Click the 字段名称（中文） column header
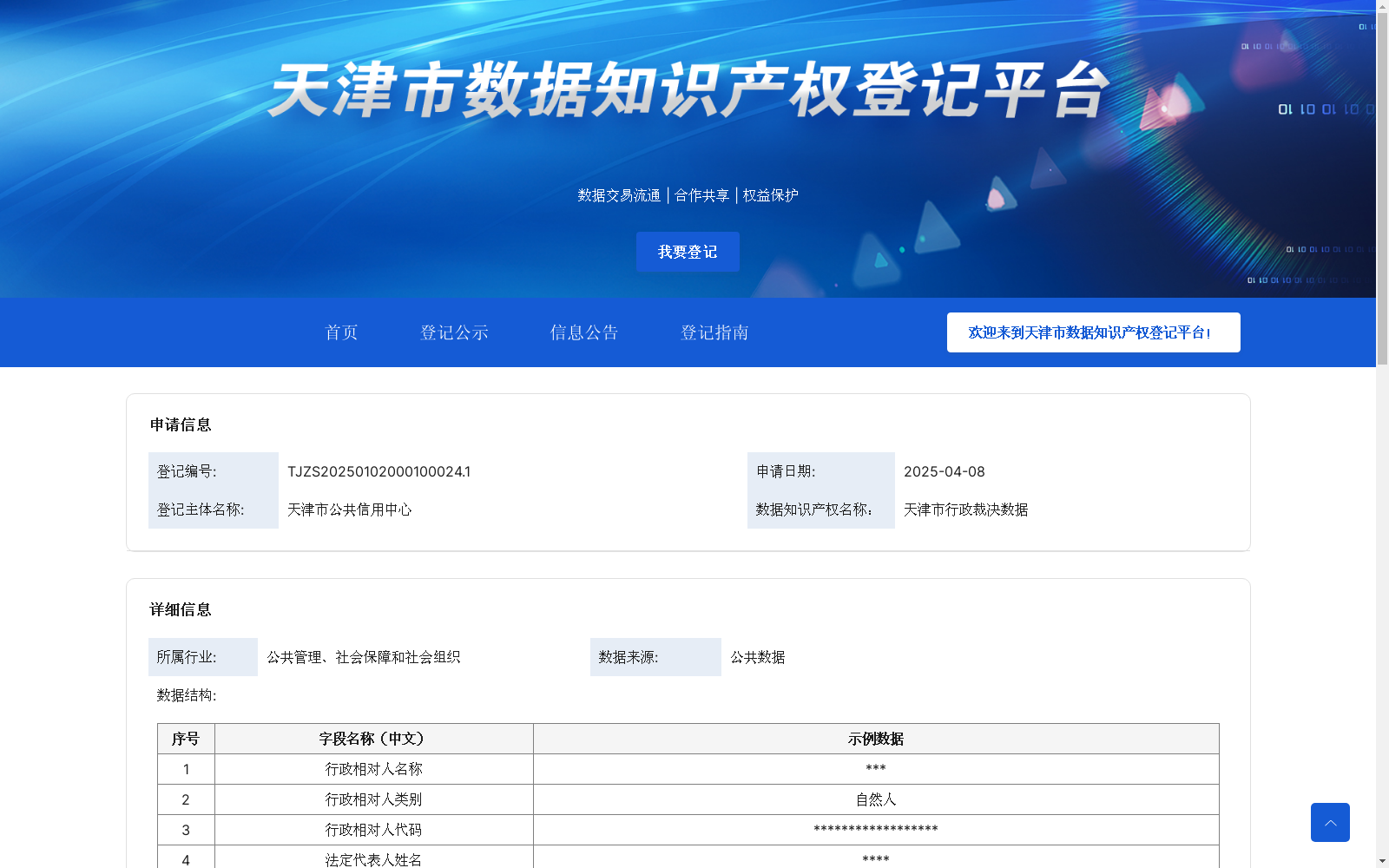Viewport: 1389px width, 868px height. 374,739
